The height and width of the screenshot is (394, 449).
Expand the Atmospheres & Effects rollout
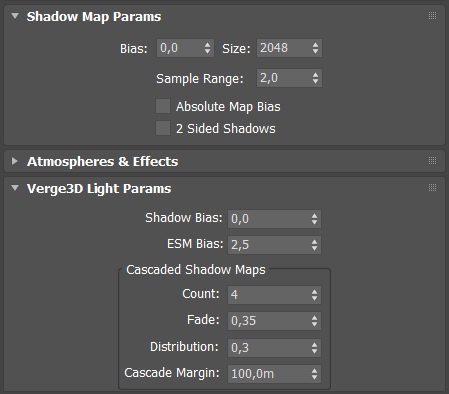tap(14, 161)
